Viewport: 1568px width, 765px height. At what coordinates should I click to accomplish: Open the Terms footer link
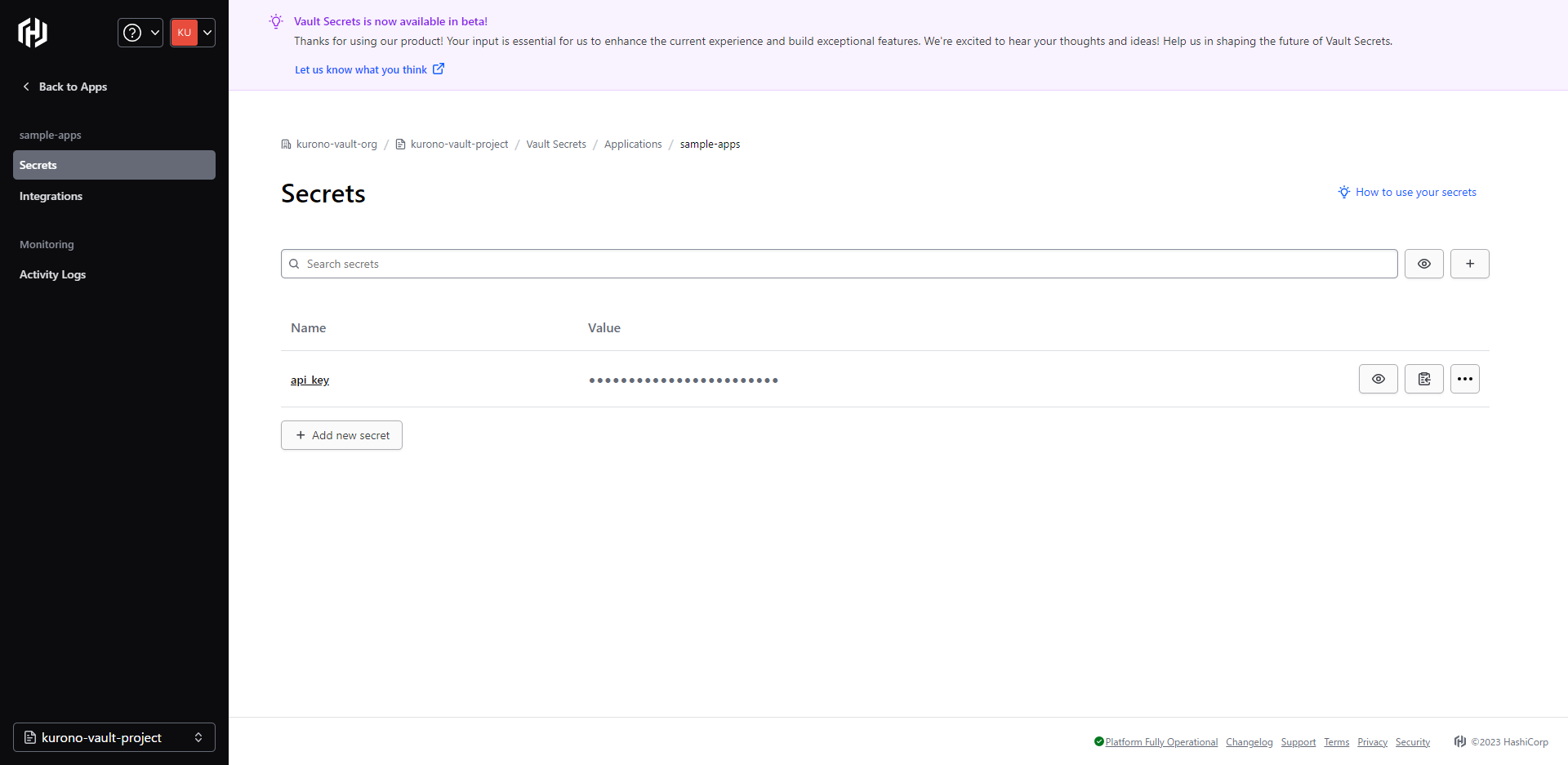pos(1336,742)
